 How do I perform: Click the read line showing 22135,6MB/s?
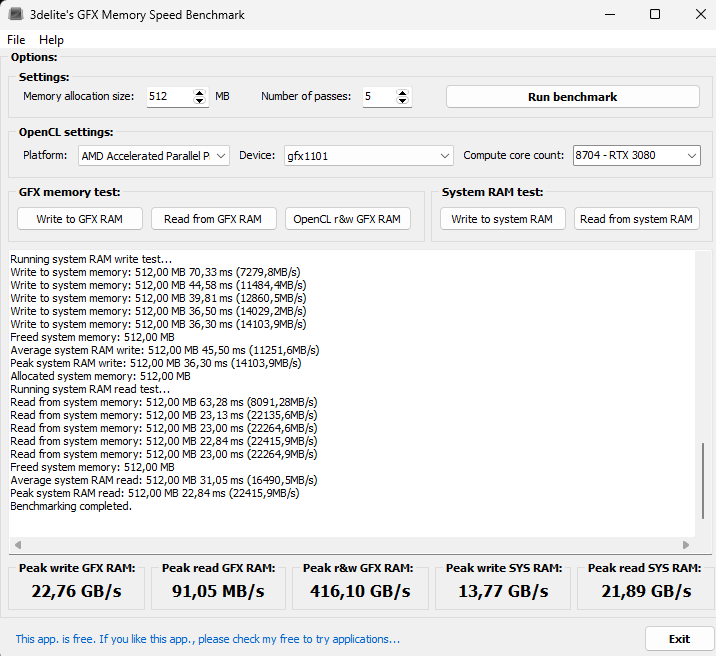point(164,415)
